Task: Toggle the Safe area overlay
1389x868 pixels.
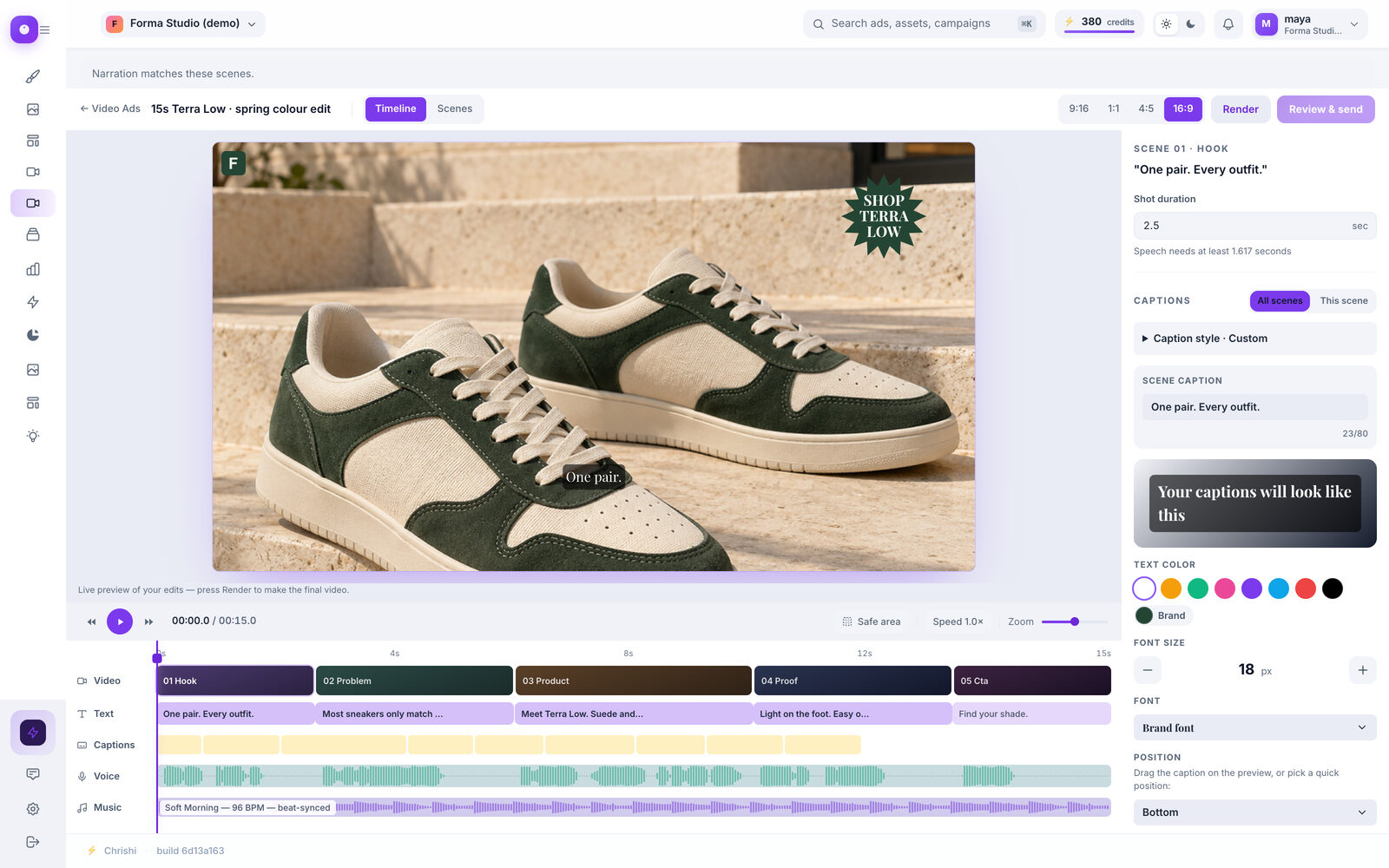Action: tap(872, 621)
